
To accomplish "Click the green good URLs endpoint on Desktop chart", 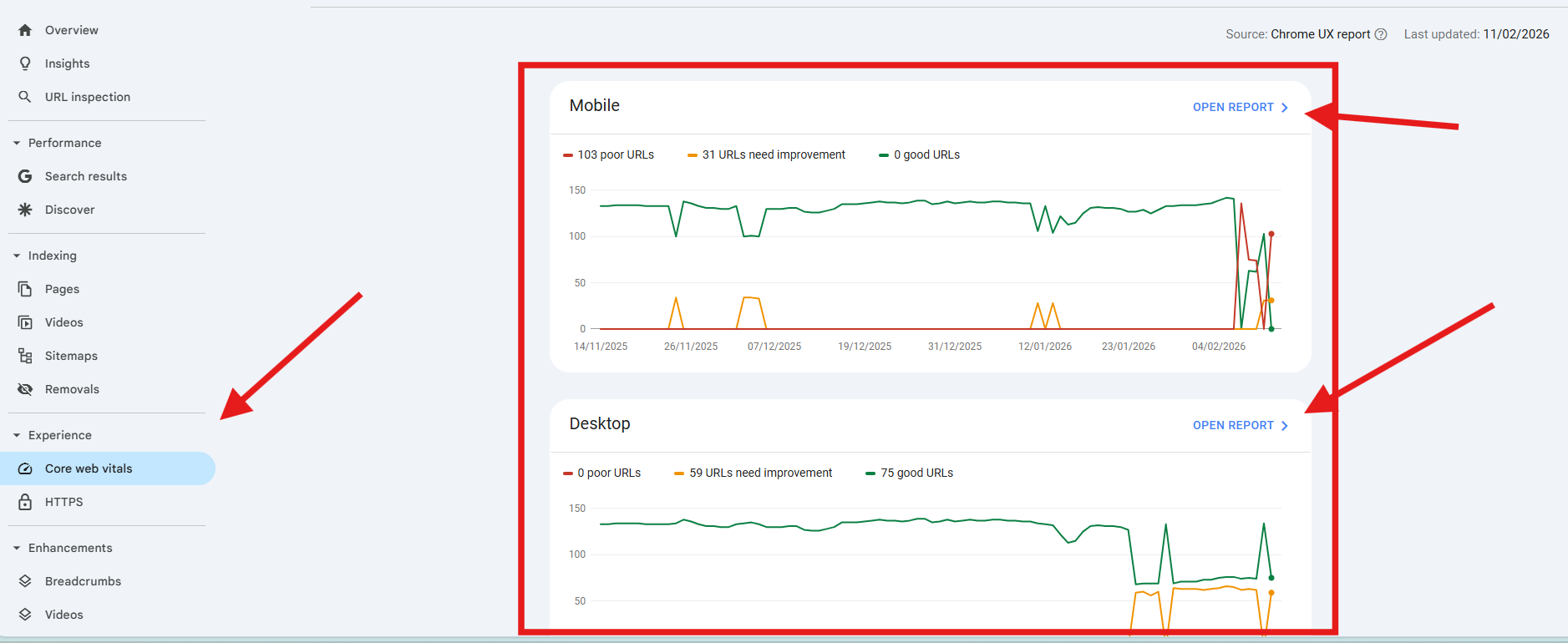I will tap(1271, 578).
